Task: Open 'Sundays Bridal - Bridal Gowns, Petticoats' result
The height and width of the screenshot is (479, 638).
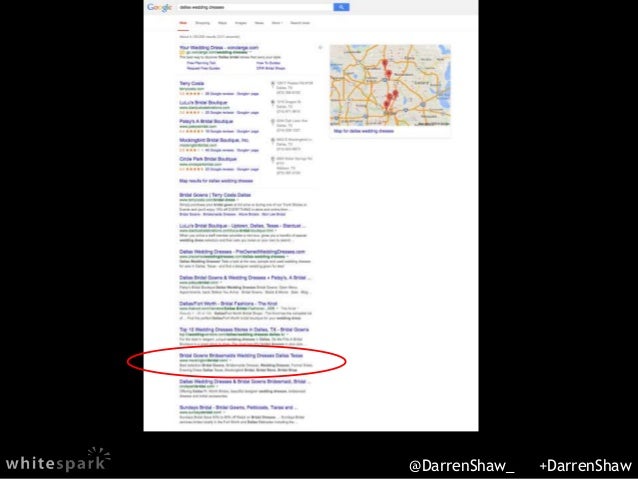Action: click(x=239, y=407)
